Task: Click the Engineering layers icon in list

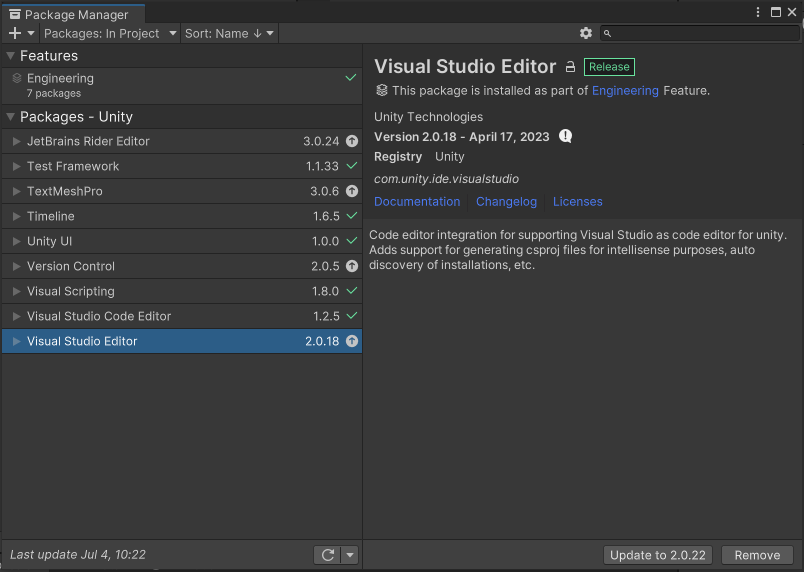Action: (17, 78)
